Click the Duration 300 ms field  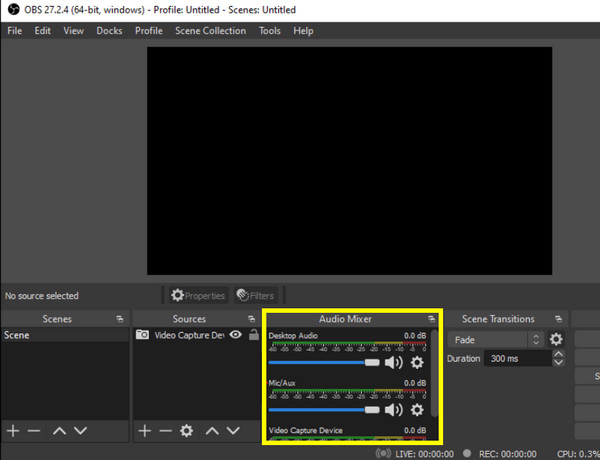[518, 359]
